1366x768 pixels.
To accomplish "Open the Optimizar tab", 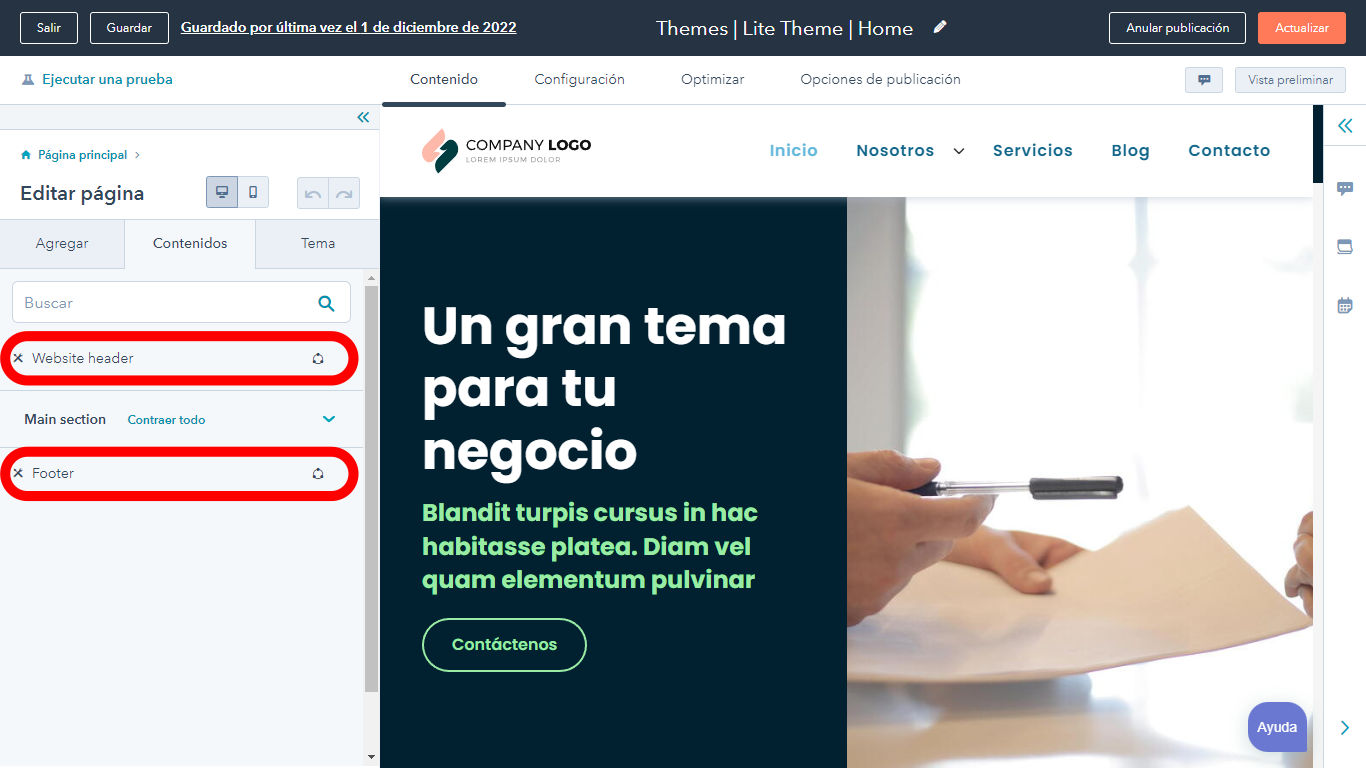I will coord(712,80).
